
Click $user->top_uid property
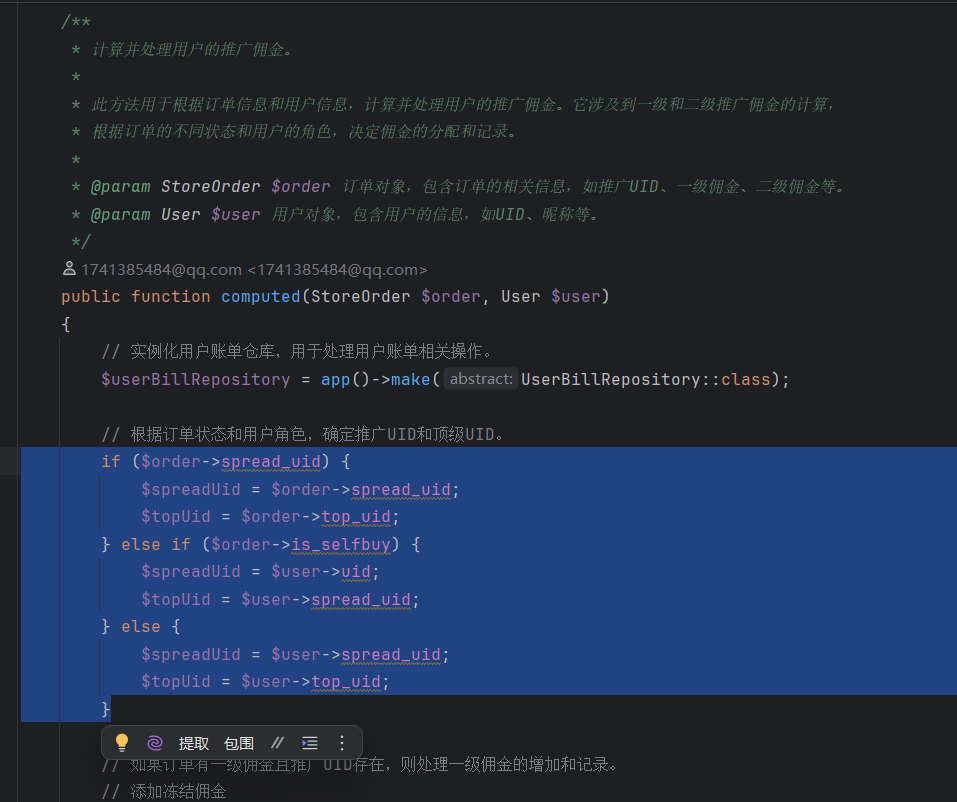click(x=346, y=682)
